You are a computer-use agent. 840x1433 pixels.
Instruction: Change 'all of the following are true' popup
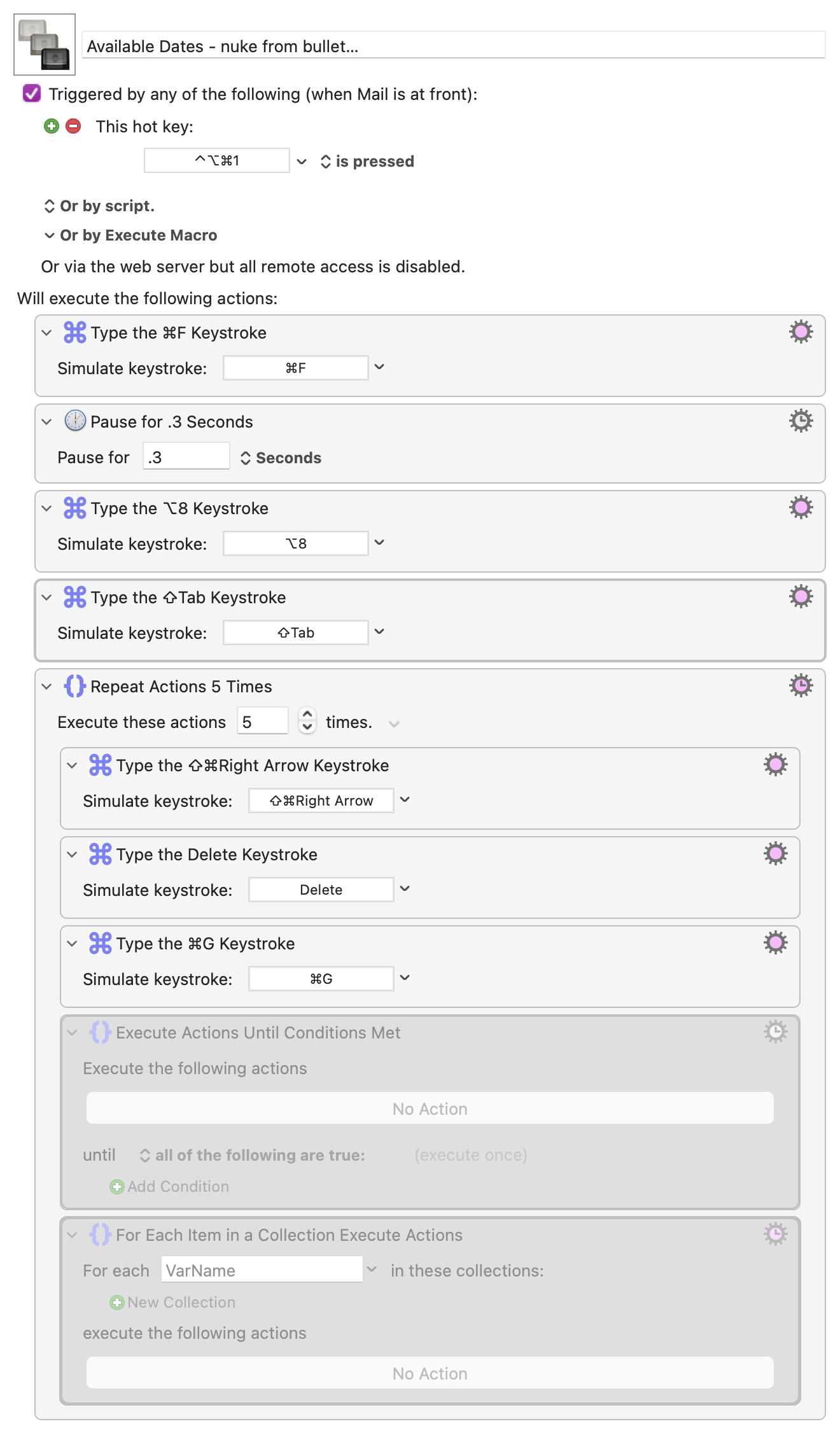point(253,1156)
